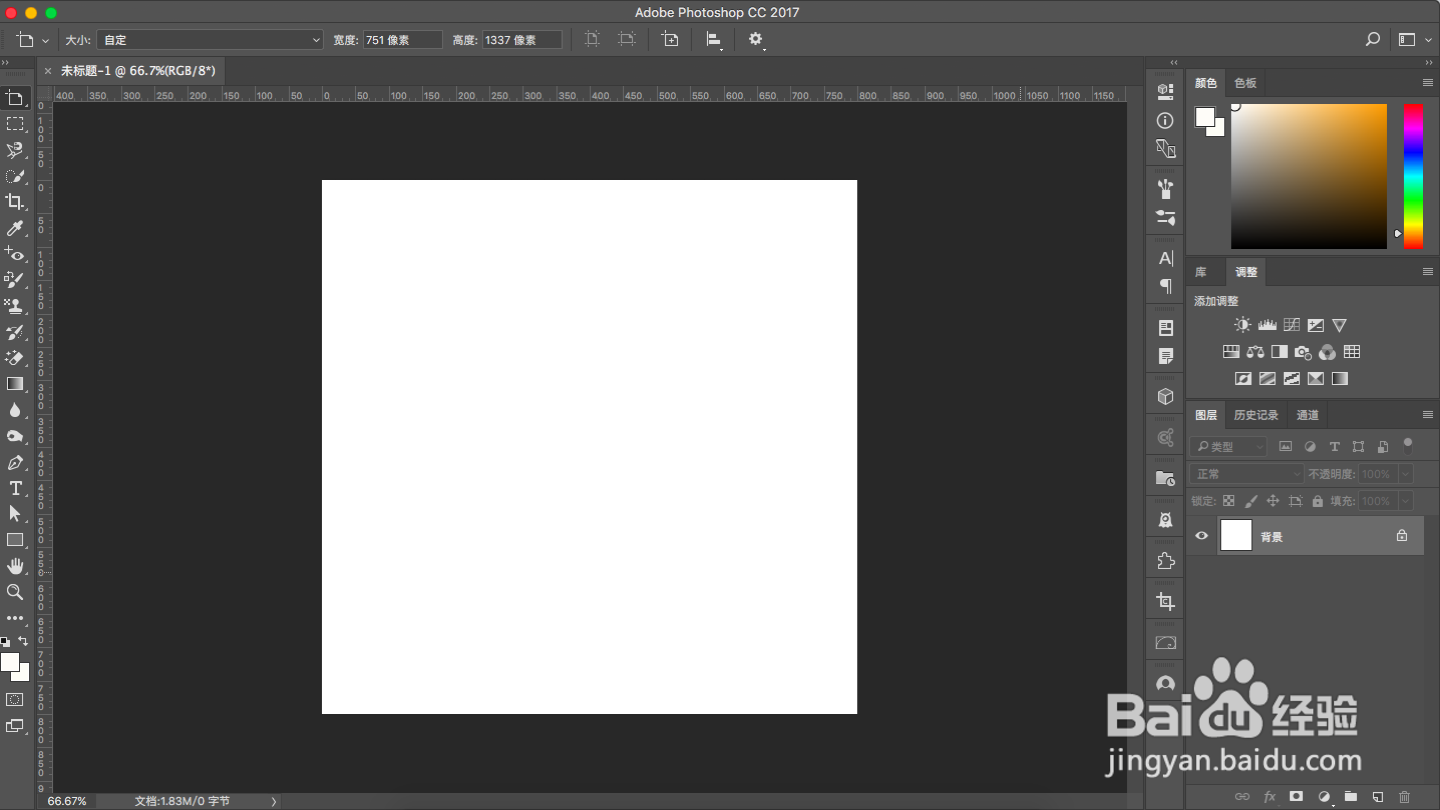Click the 宽度 width input field
This screenshot has width=1440, height=810.
coord(402,40)
